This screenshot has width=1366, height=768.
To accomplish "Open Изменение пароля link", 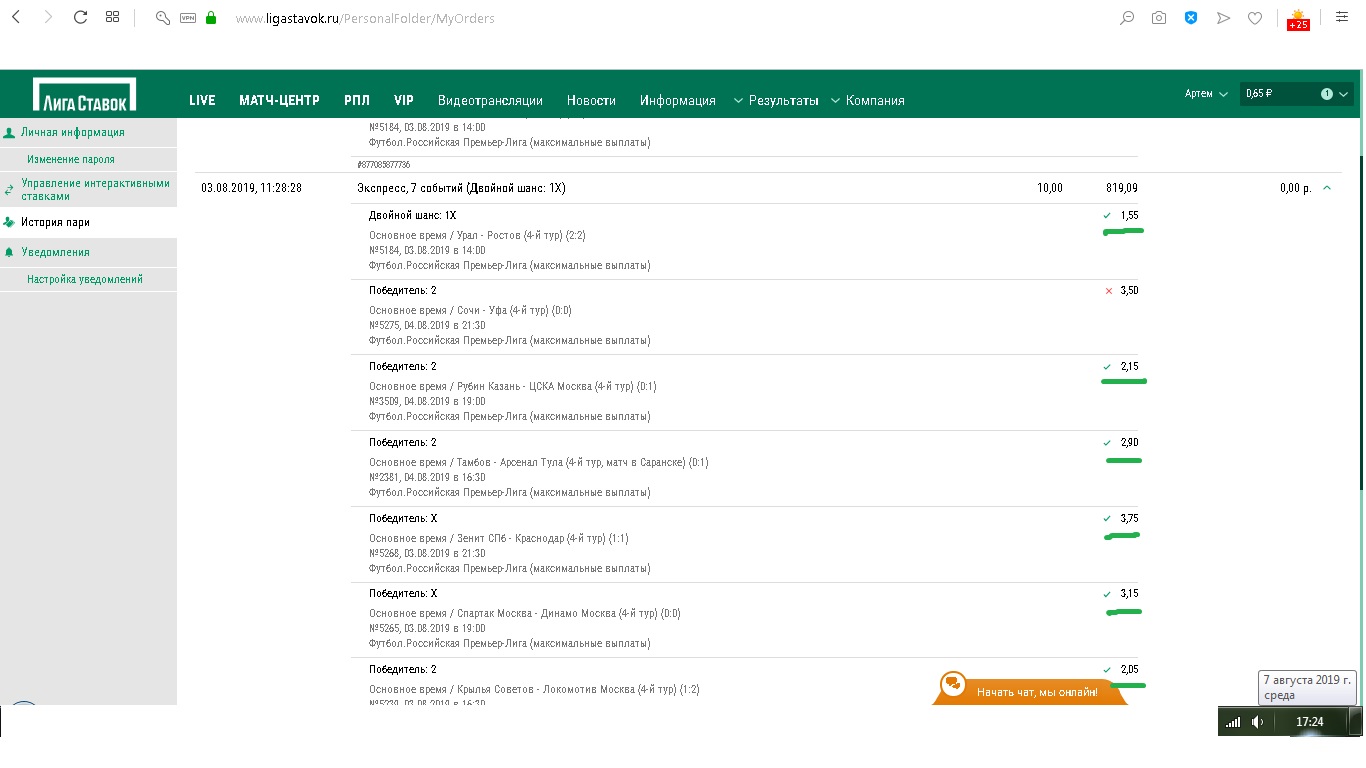I will [x=71, y=159].
